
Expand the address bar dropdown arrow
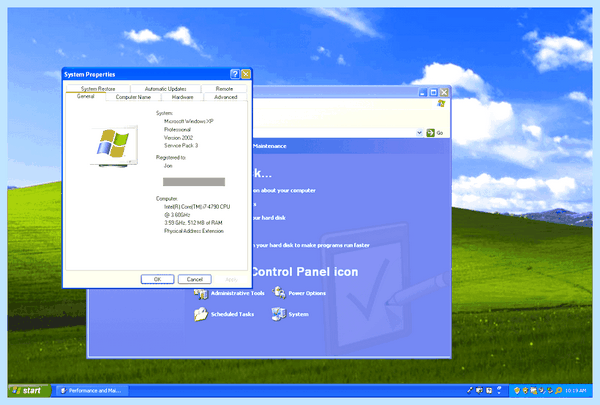pyautogui.click(x=419, y=133)
